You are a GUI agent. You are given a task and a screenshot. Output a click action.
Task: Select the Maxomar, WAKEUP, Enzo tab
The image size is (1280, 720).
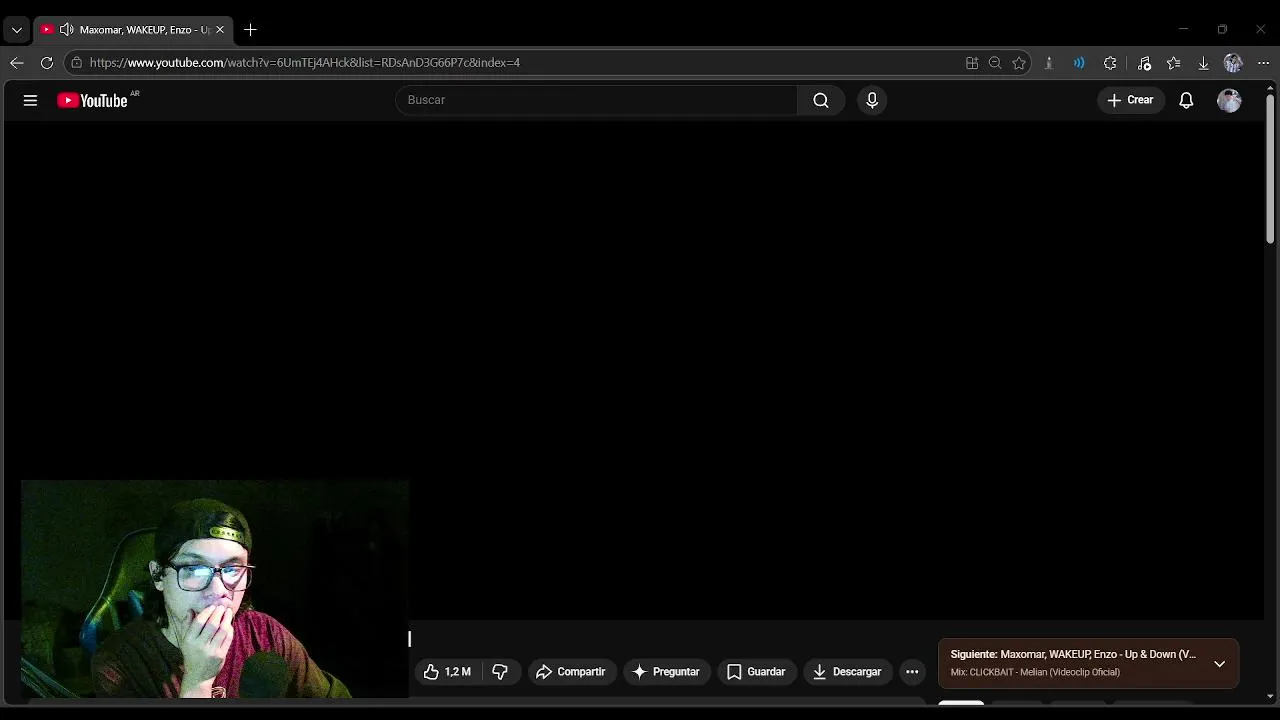[x=133, y=30]
